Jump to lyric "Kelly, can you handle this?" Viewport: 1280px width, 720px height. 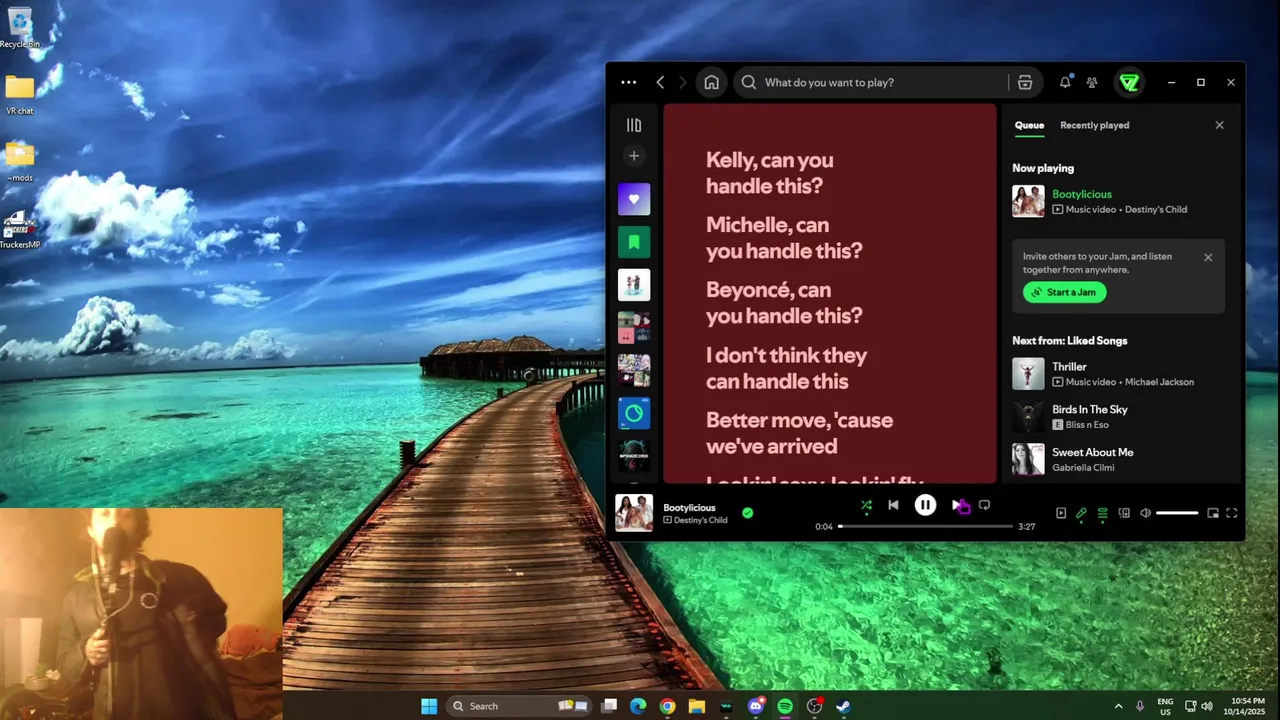pos(769,173)
